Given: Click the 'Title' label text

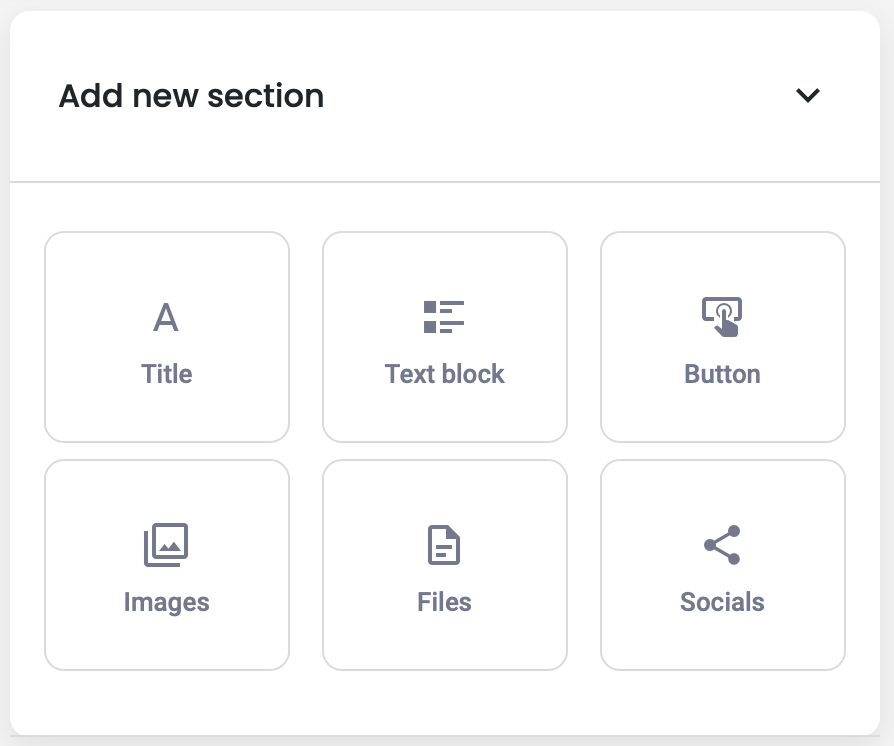Looking at the screenshot, I should [x=166, y=374].
